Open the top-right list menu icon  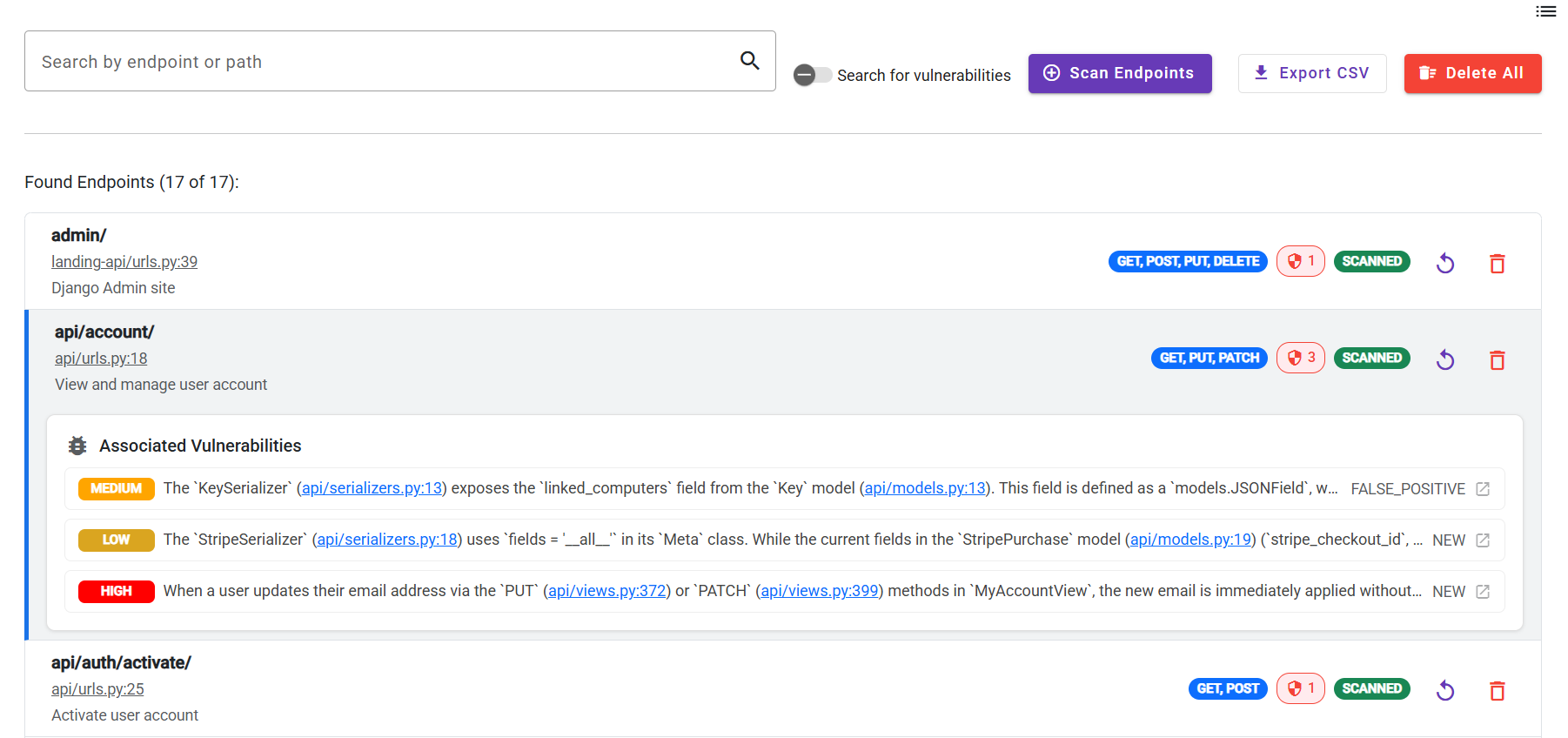tap(1545, 11)
